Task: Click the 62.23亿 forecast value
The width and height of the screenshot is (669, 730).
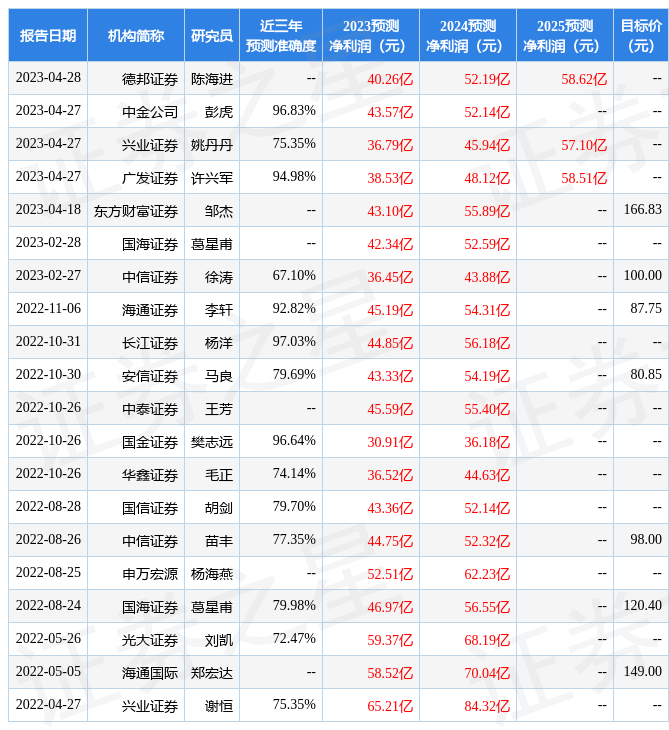Action: pyautogui.click(x=487, y=574)
